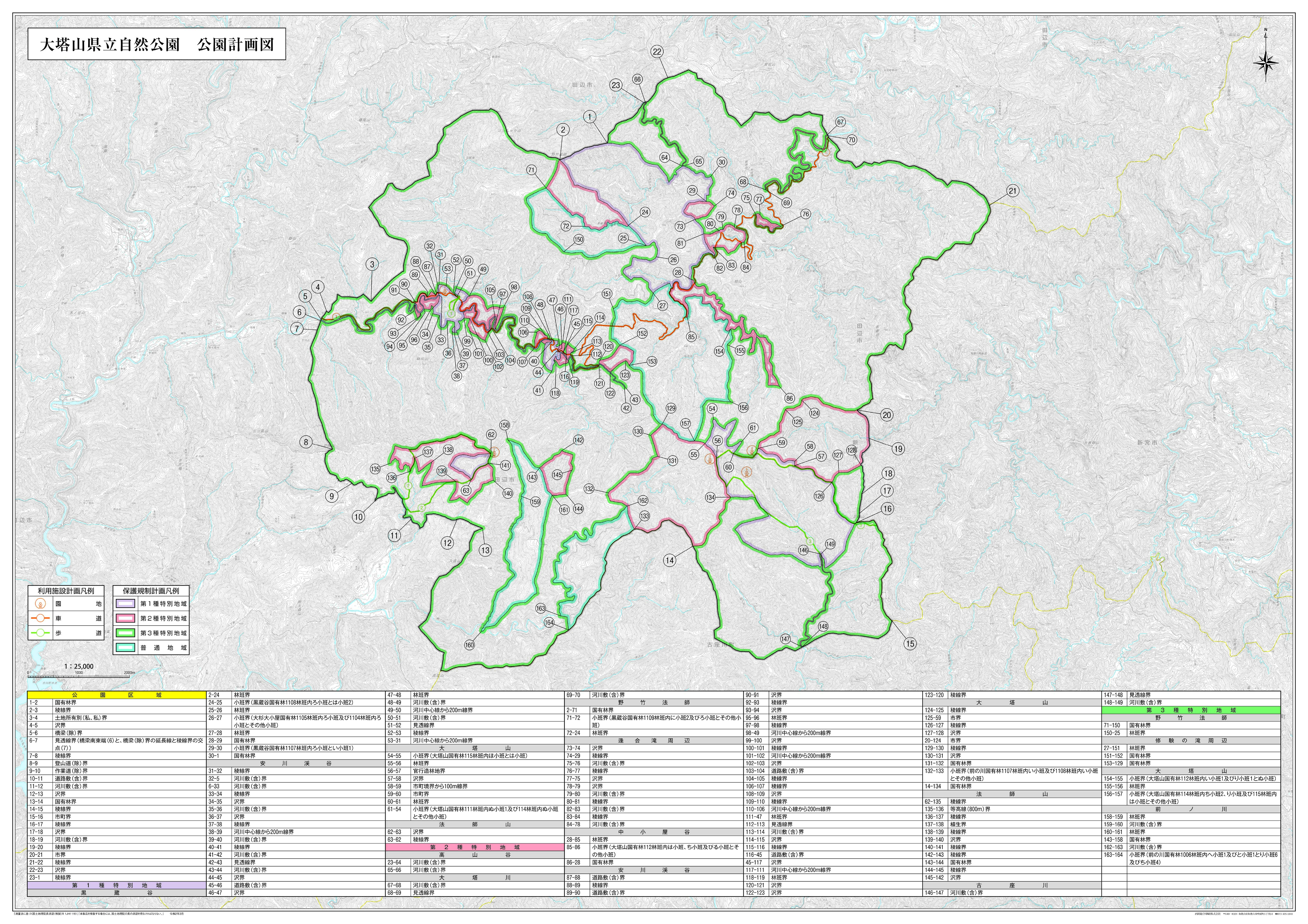The image size is (1308, 924).
Task: Click boundary point marker 8 on the map
Action: [306, 442]
